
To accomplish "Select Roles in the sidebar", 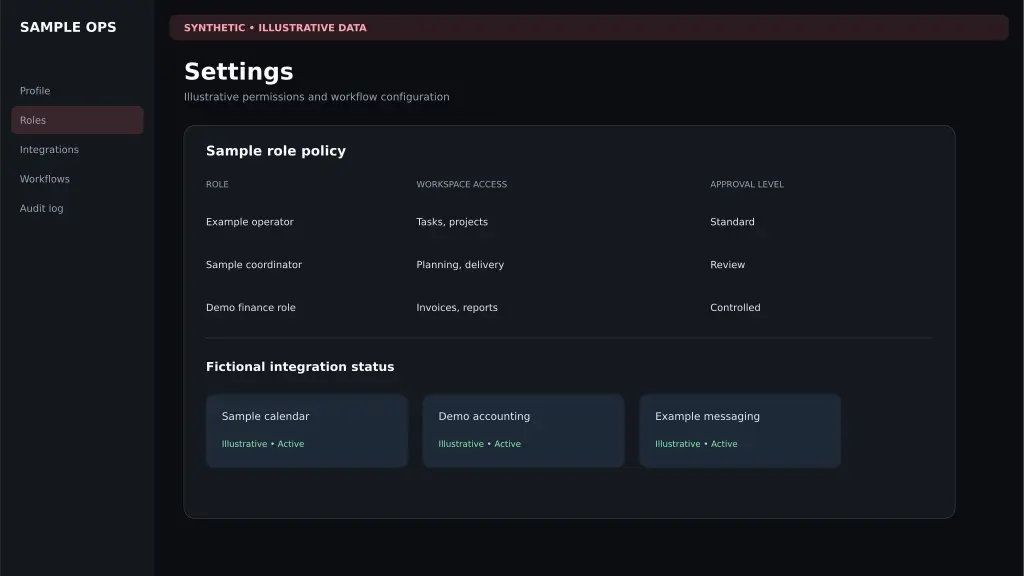I will tap(77, 120).
